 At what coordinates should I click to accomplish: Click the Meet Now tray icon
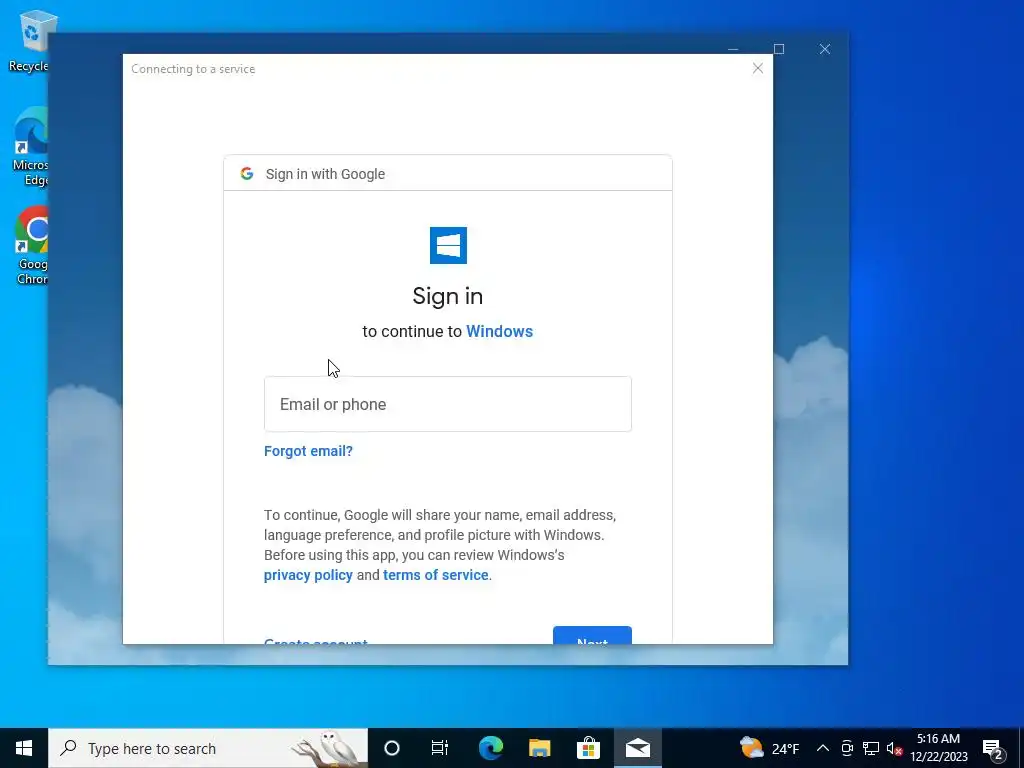click(847, 748)
